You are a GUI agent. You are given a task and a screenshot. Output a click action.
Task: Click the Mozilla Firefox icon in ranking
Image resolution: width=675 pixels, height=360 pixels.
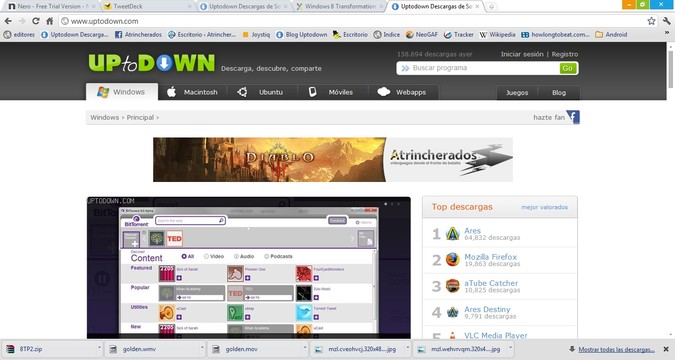pos(452,260)
